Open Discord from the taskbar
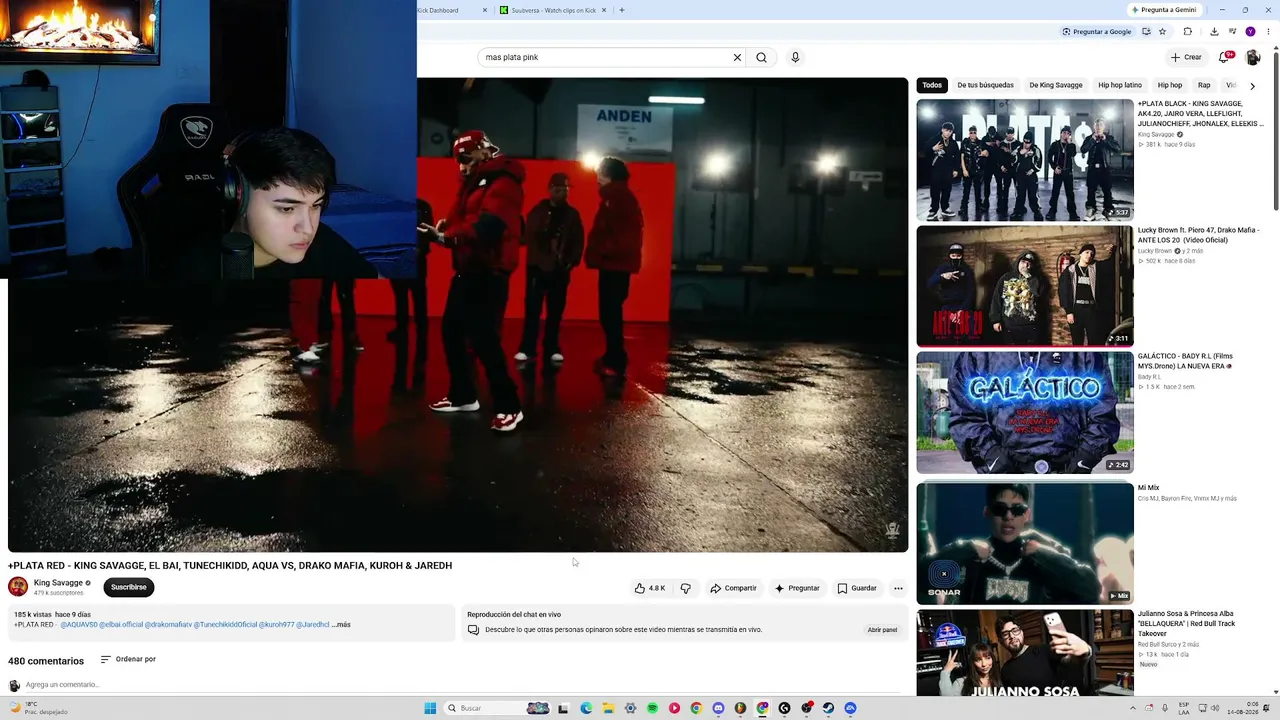Screen dimensions: 1280x720 click(x=718, y=708)
